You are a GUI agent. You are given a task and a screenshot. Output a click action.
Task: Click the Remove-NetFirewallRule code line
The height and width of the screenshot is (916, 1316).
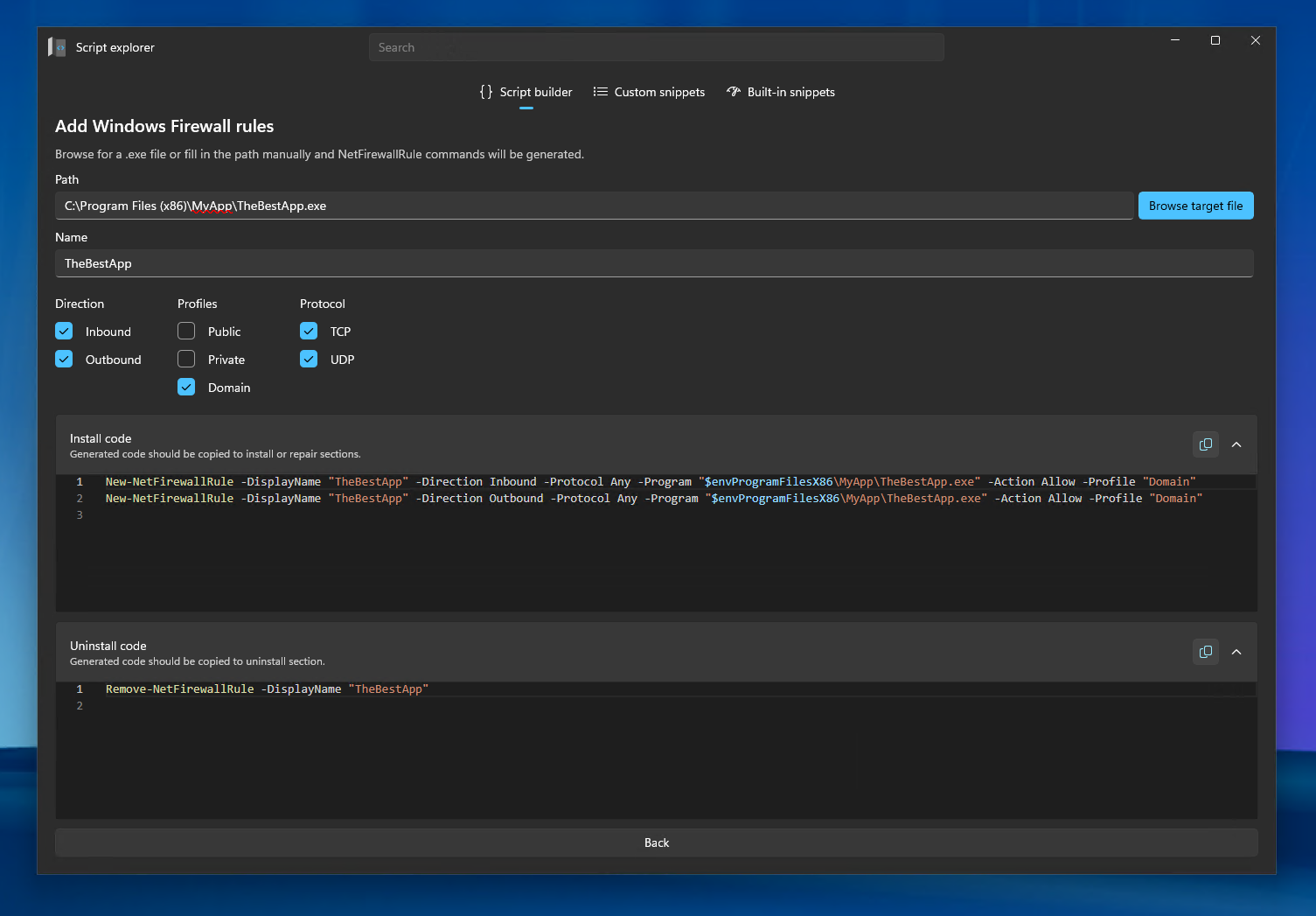(x=267, y=689)
